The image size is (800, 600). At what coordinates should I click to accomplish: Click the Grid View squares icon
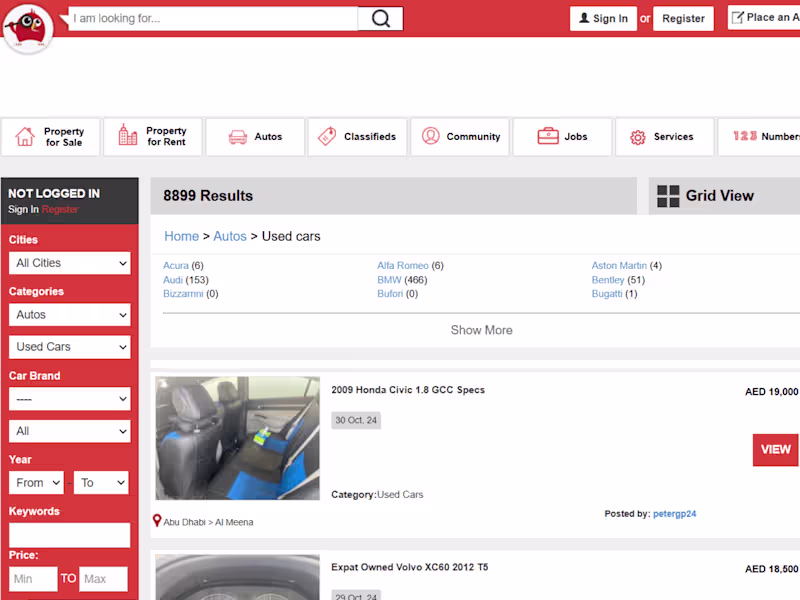(668, 196)
